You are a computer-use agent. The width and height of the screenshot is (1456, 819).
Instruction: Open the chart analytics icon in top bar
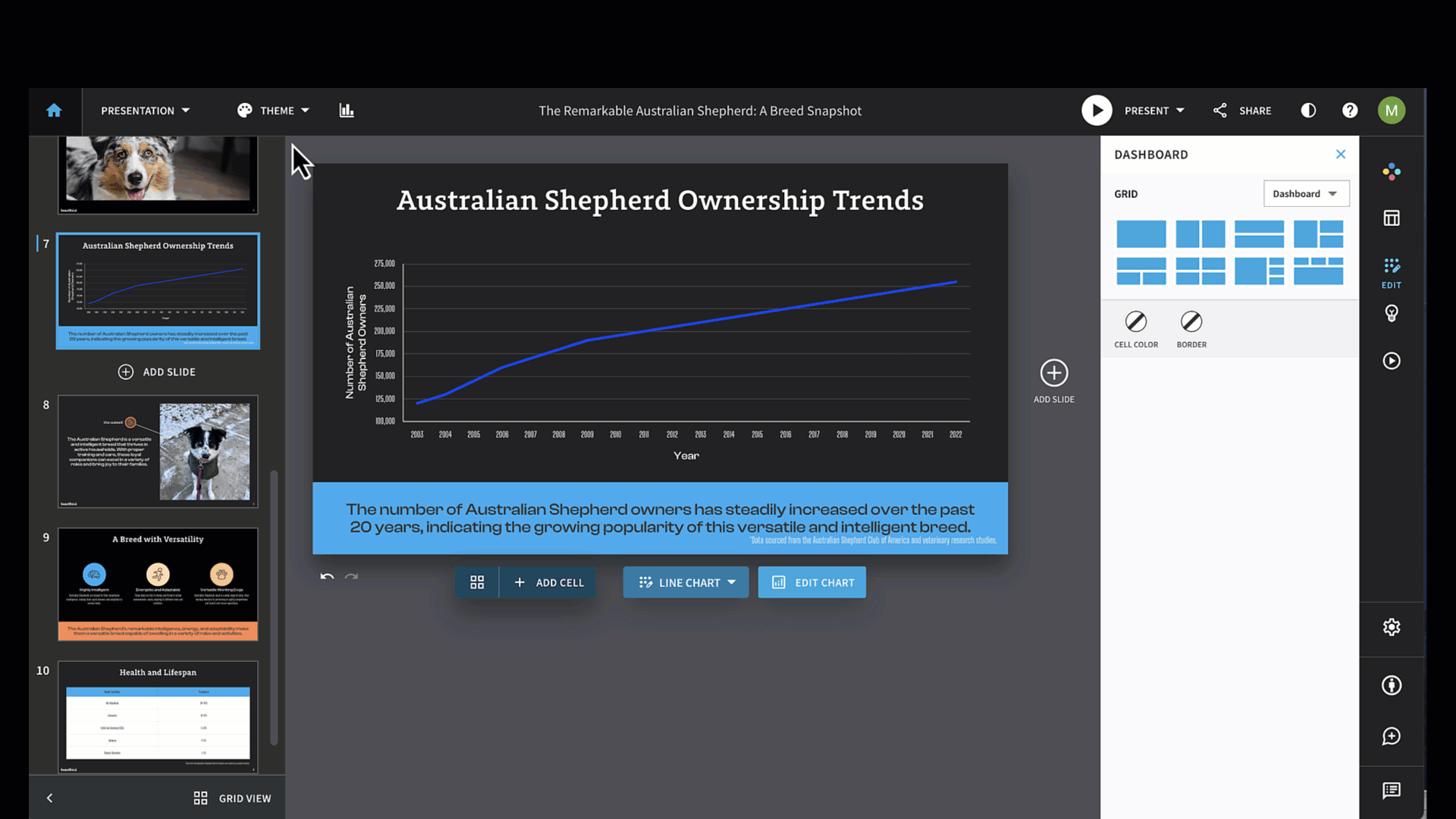tap(347, 111)
